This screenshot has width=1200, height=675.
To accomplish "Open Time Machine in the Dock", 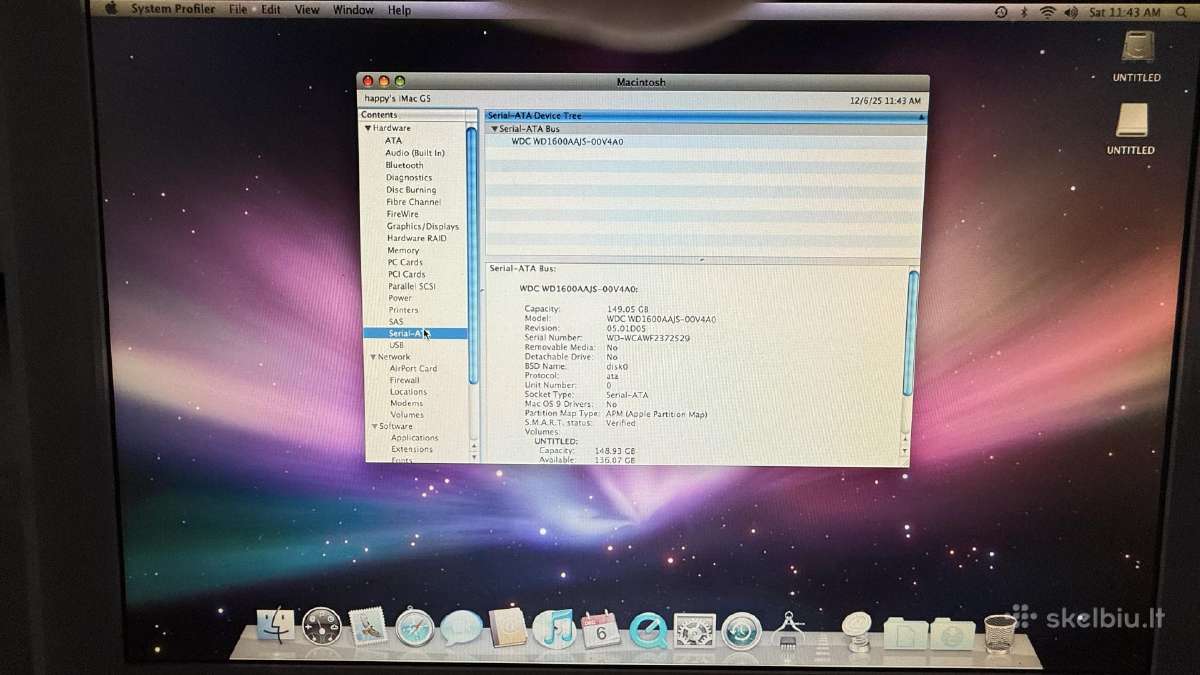I will click(742, 631).
